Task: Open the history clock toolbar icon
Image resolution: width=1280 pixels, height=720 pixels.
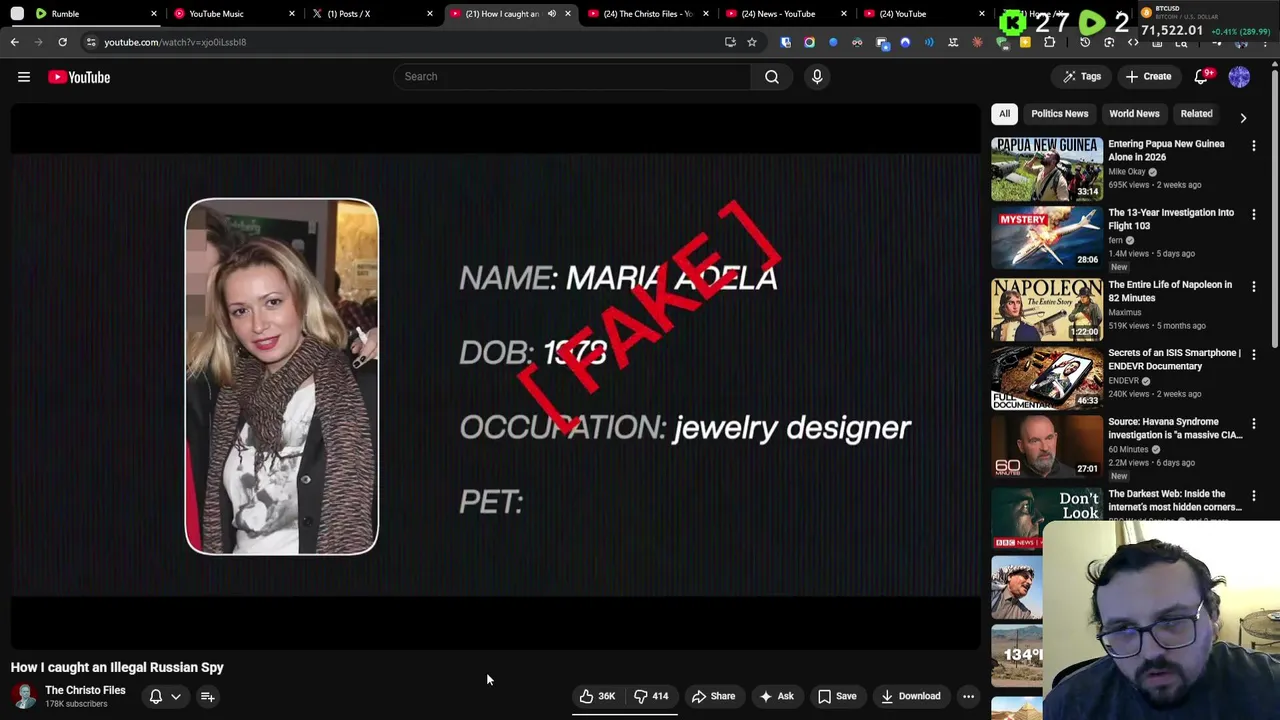Action: point(1085,42)
